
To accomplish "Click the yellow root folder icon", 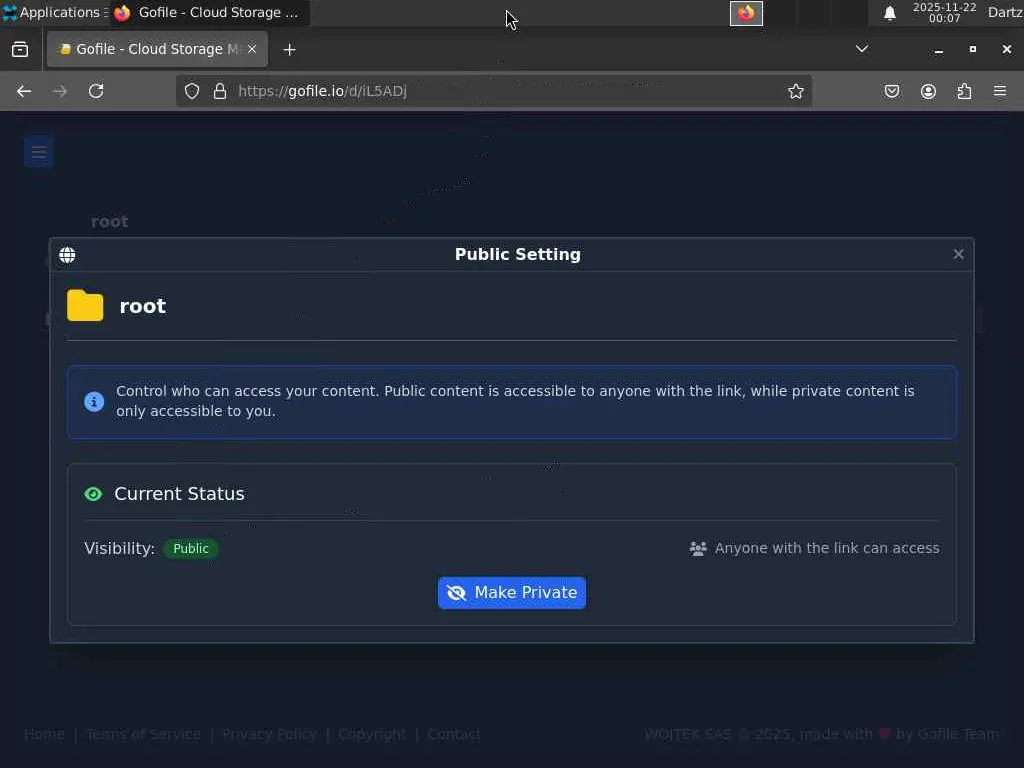I will (x=85, y=306).
